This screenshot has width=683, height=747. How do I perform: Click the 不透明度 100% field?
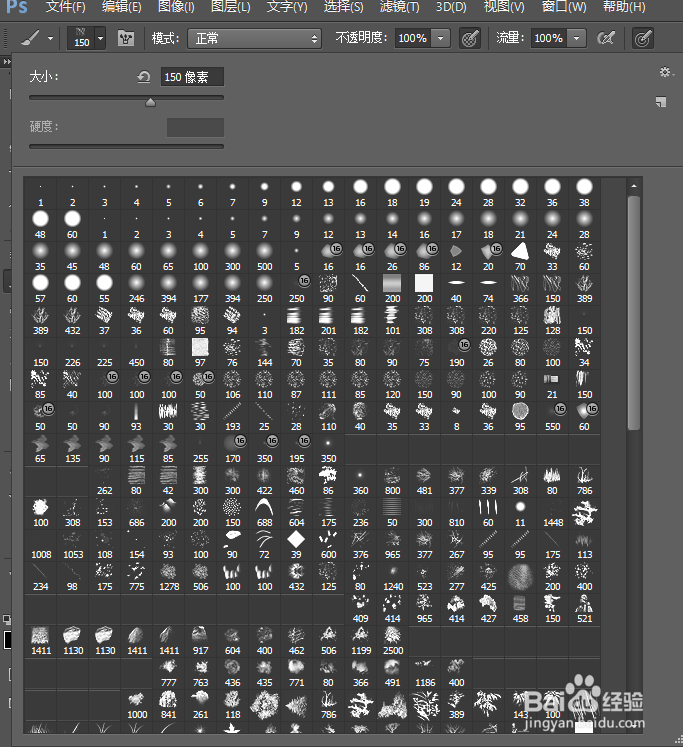click(412, 38)
